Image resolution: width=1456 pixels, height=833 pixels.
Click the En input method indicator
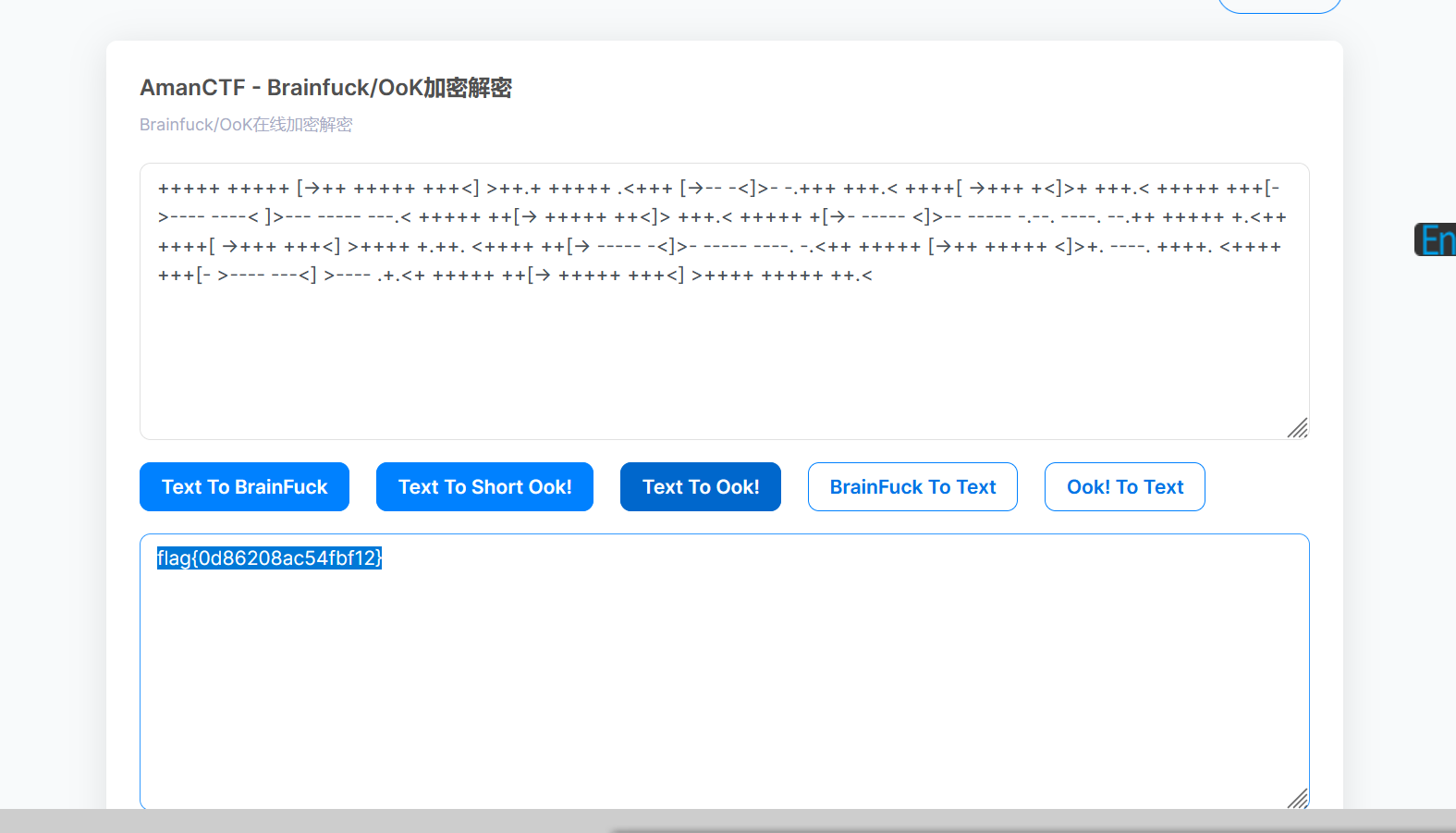(x=1436, y=239)
